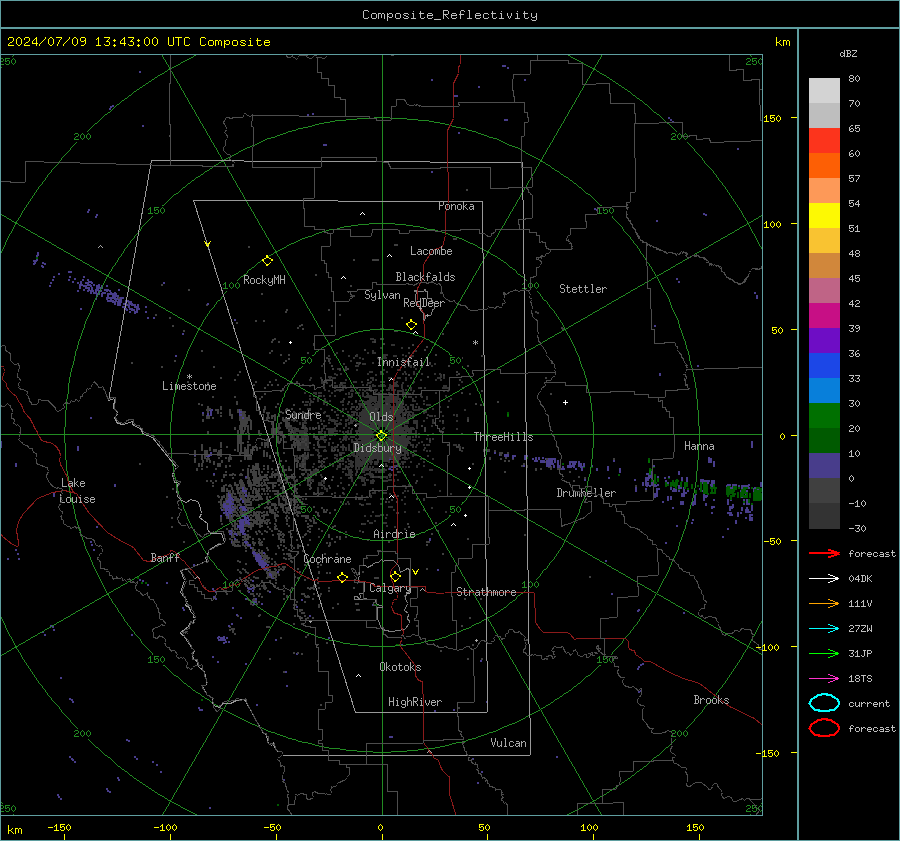Click the RockyMH label
Viewport: 900px width, 841px height.
[x=264, y=280]
